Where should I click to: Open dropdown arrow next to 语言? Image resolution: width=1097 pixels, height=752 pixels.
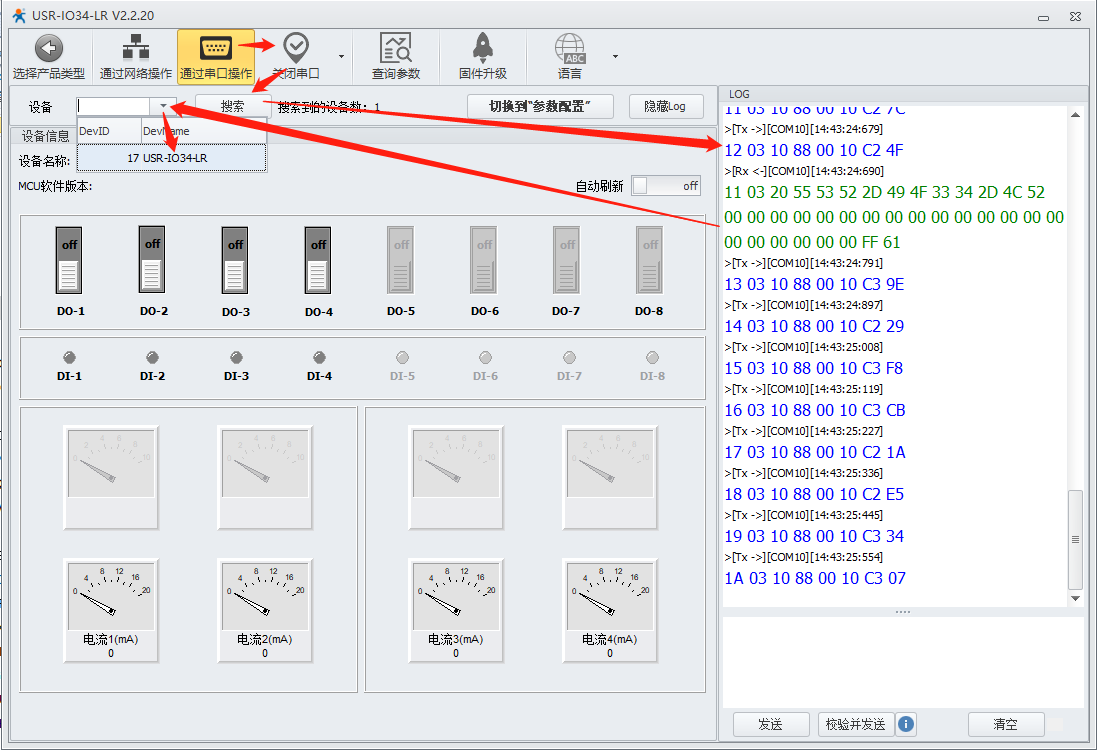[616, 56]
